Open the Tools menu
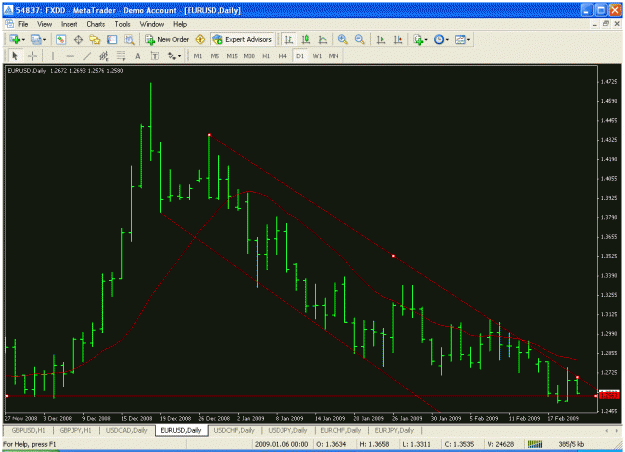The image size is (625, 452). click(x=122, y=24)
